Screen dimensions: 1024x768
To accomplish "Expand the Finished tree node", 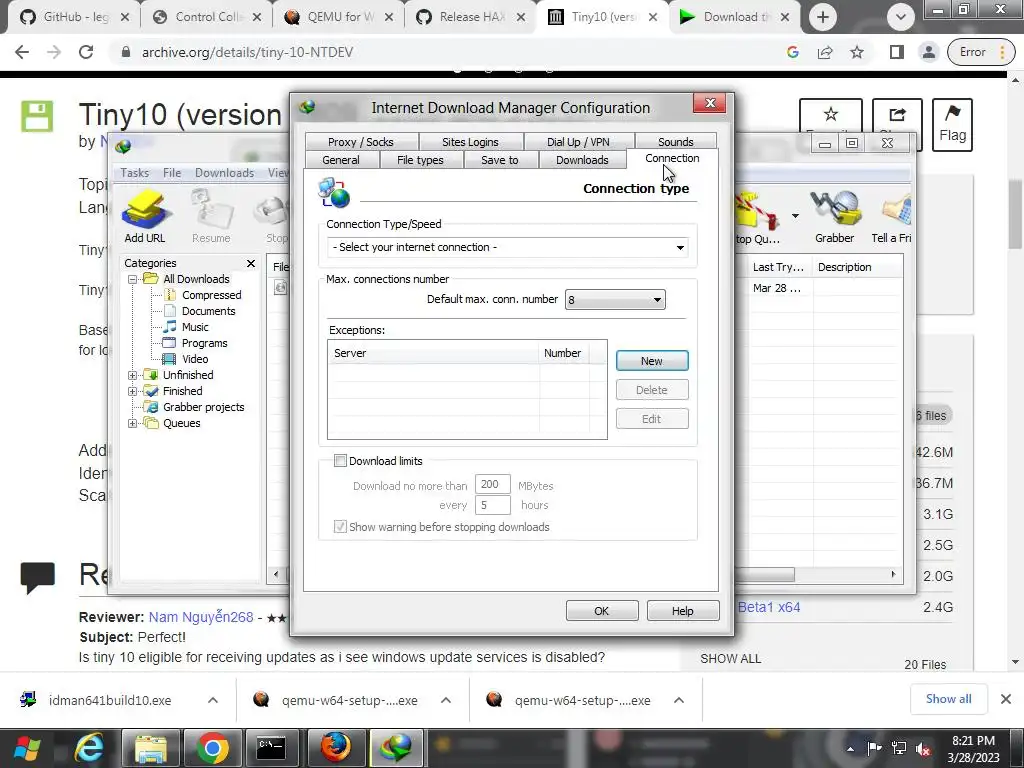I will pyautogui.click(x=133, y=391).
